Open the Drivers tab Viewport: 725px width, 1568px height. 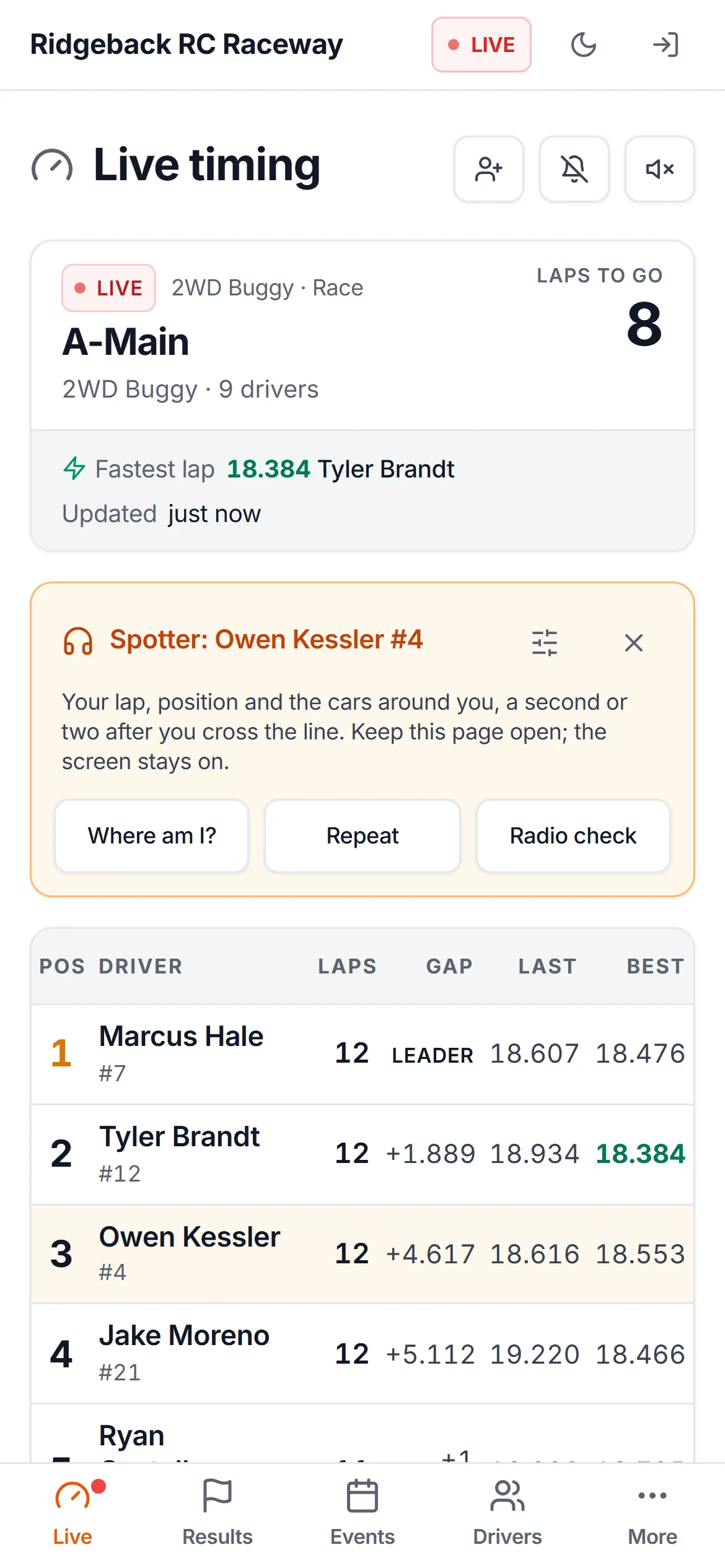pyautogui.click(x=507, y=1514)
